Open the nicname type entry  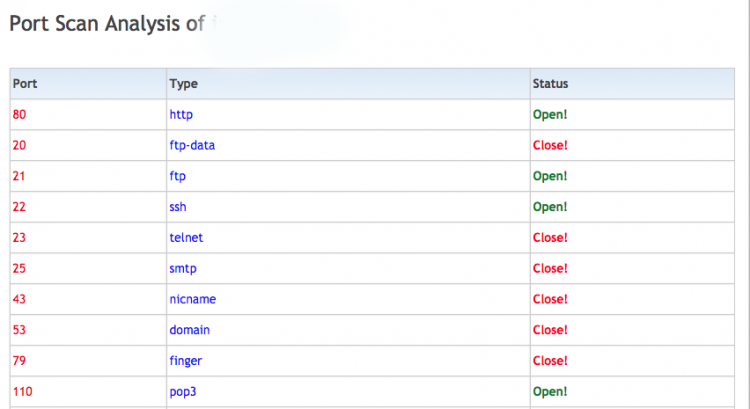click(x=192, y=299)
